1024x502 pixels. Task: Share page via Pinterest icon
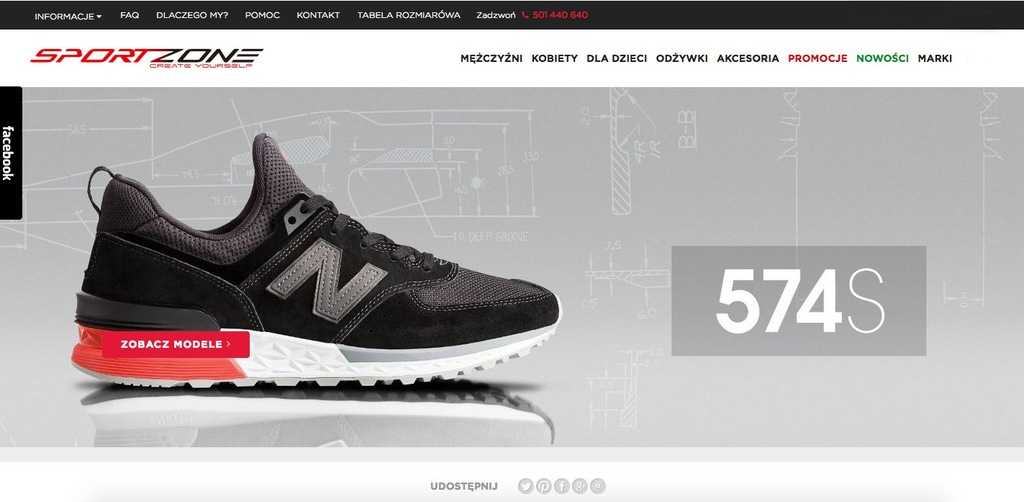coord(543,486)
